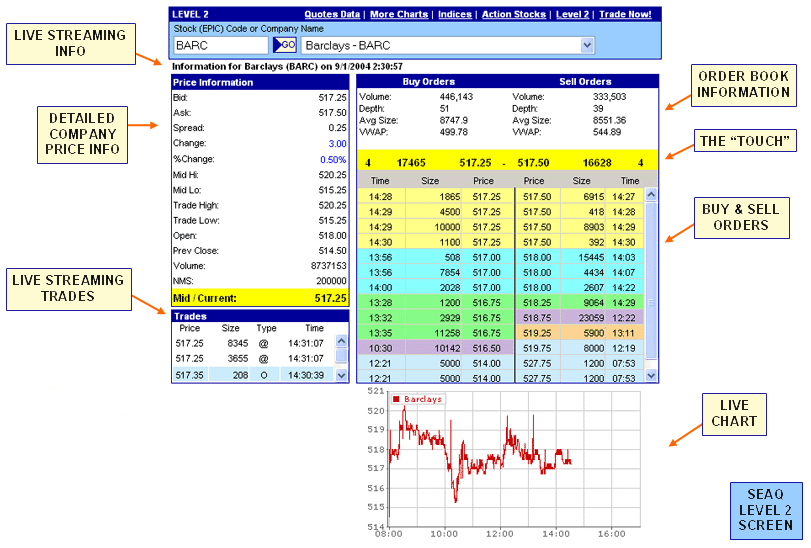Click into the BARC stock code field

pyautogui.click(x=221, y=45)
